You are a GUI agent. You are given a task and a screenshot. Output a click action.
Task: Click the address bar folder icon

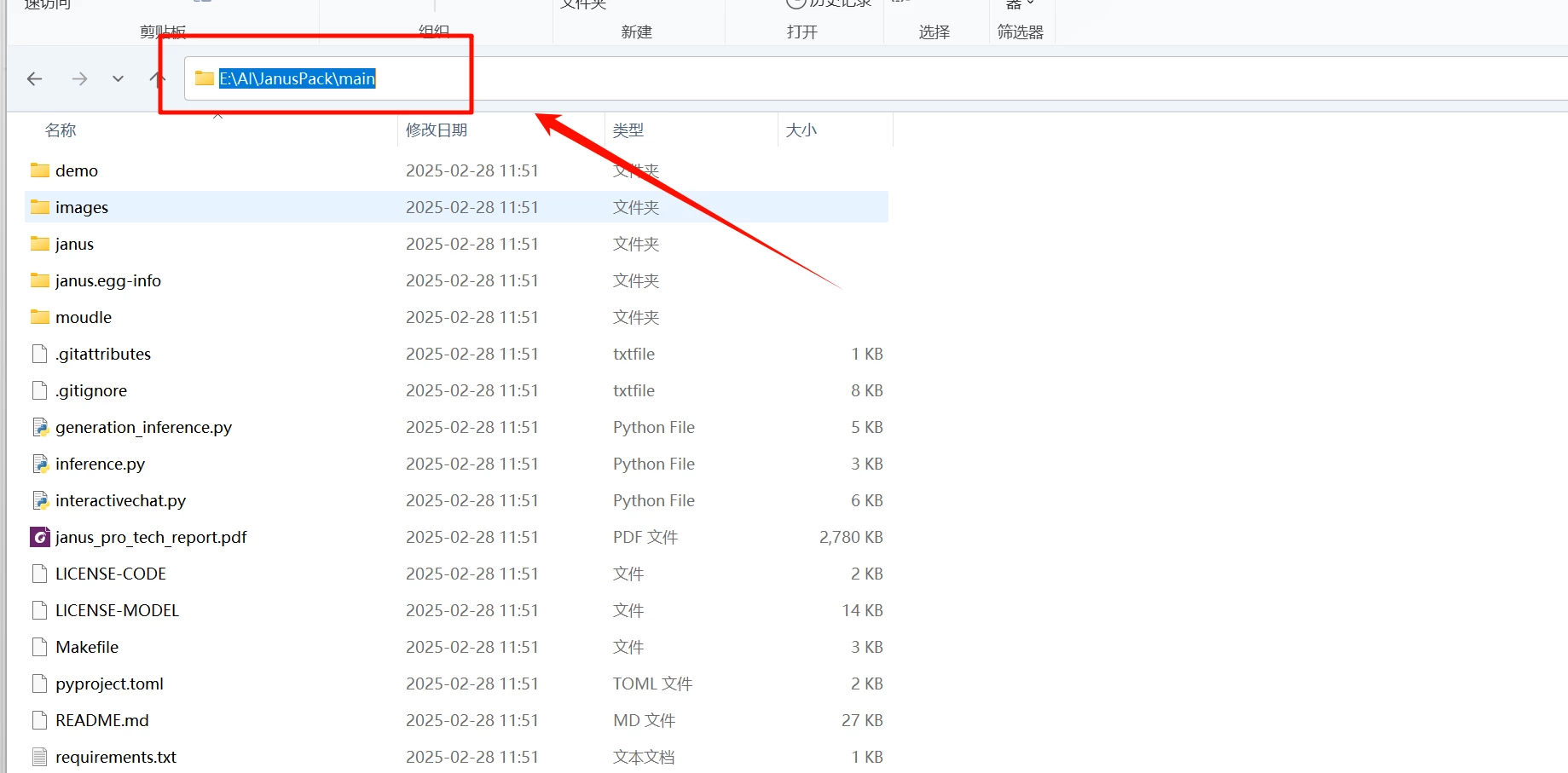pyautogui.click(x=204, y=78)
